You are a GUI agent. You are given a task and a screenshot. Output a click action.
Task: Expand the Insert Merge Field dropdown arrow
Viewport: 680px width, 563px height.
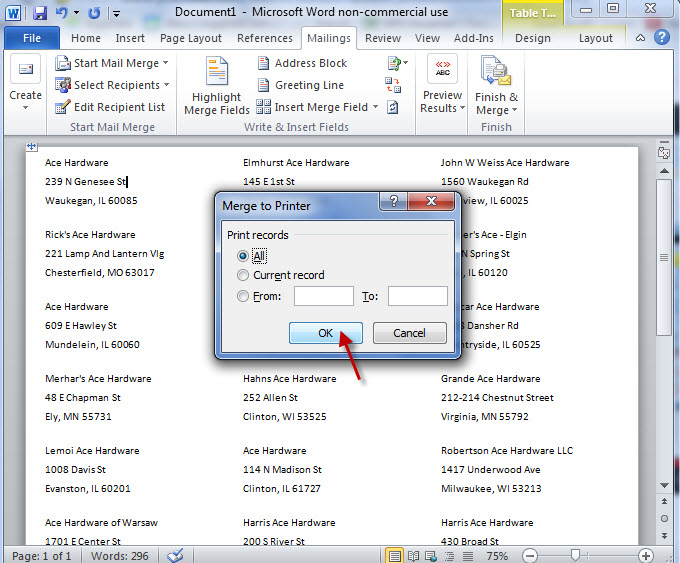[x=376, y=107]
